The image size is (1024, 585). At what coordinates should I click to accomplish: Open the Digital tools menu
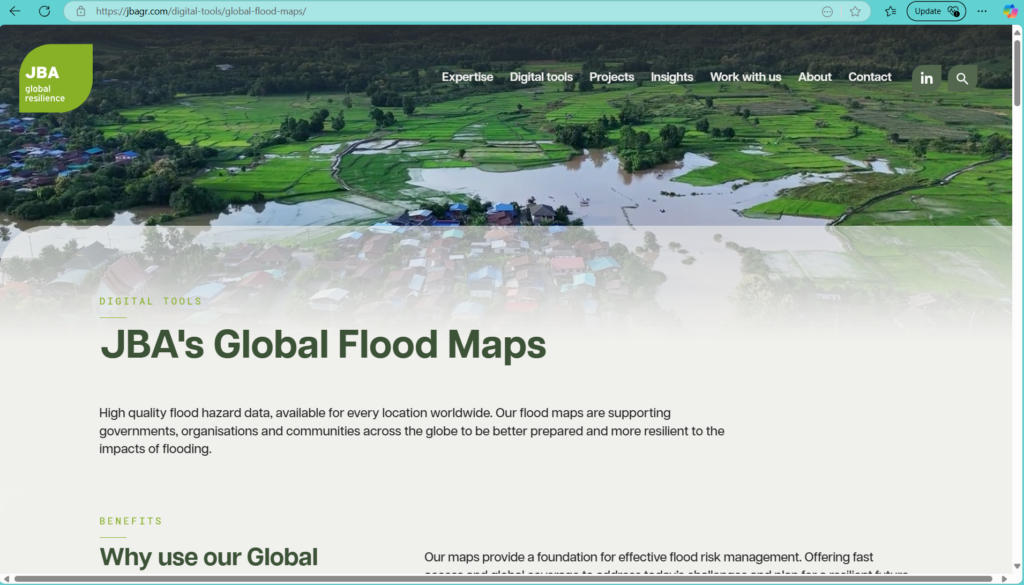pyautogui.click(x=541, y=77)
